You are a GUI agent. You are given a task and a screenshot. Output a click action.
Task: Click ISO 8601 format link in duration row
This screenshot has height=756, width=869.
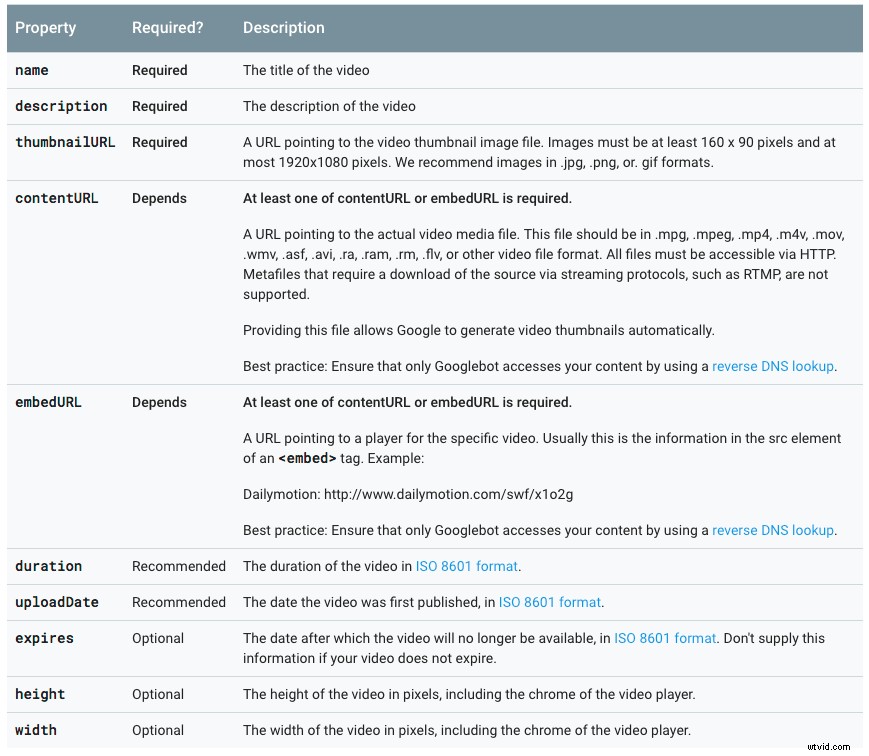click(466, 566)
